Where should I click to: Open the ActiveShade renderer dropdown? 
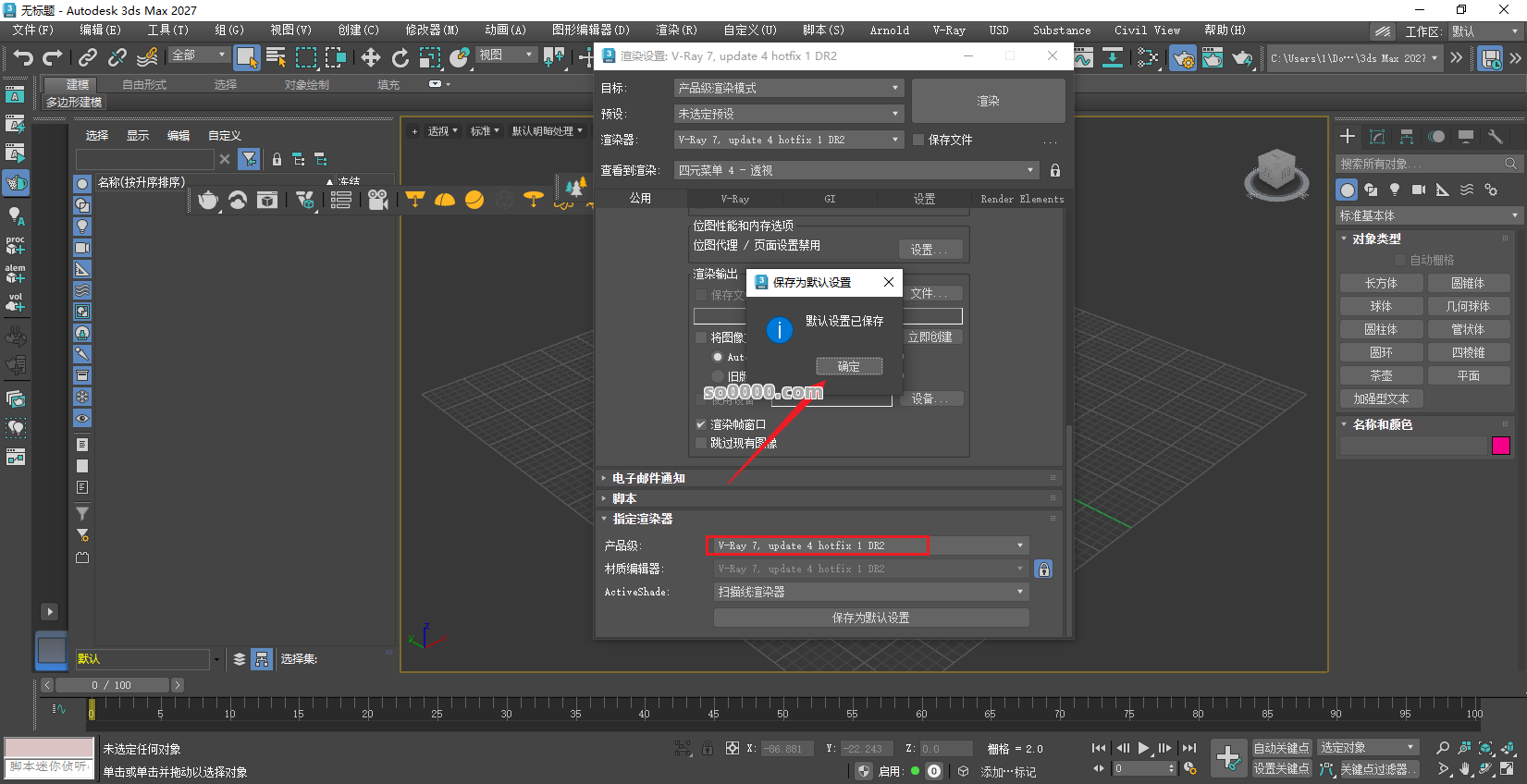point(871,592)
